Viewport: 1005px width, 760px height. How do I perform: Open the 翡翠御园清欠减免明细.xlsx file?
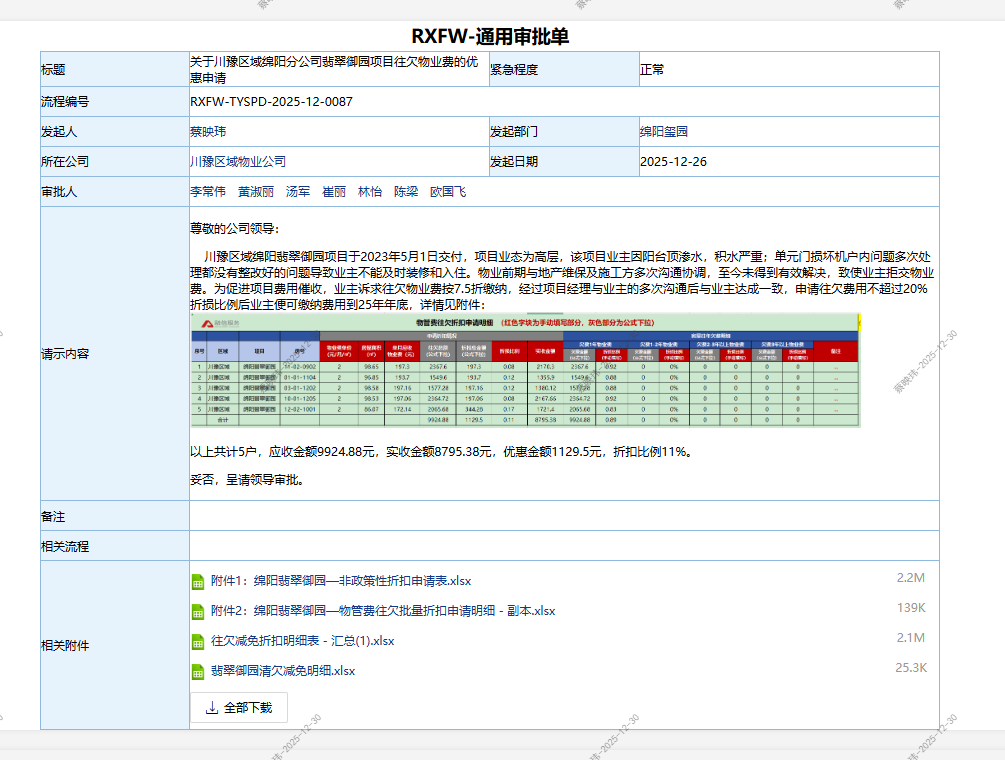tap(282, 671)
